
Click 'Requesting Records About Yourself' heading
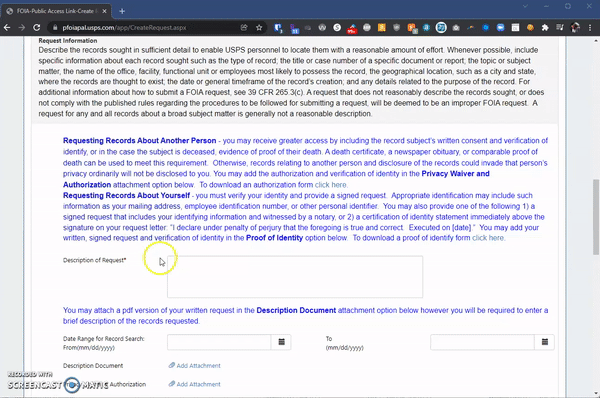click(126, 196)
